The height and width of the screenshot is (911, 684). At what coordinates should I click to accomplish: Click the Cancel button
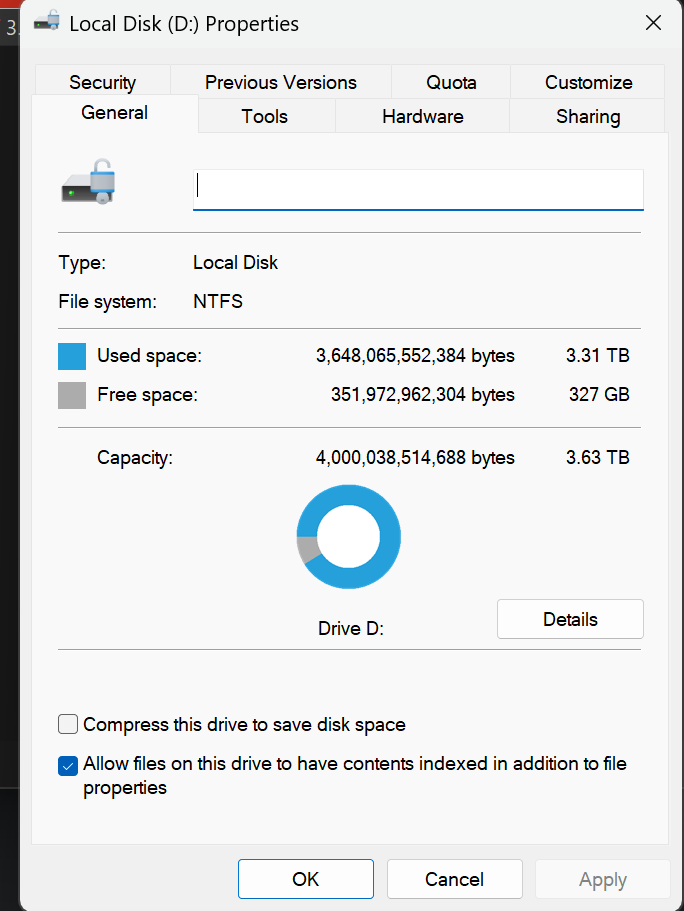click(x=454, y=879)
